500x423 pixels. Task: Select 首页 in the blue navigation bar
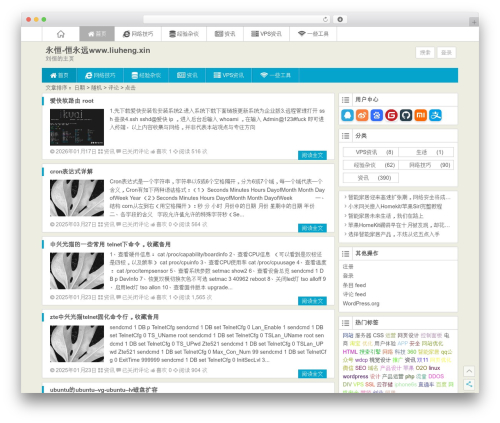pos(59,75)
